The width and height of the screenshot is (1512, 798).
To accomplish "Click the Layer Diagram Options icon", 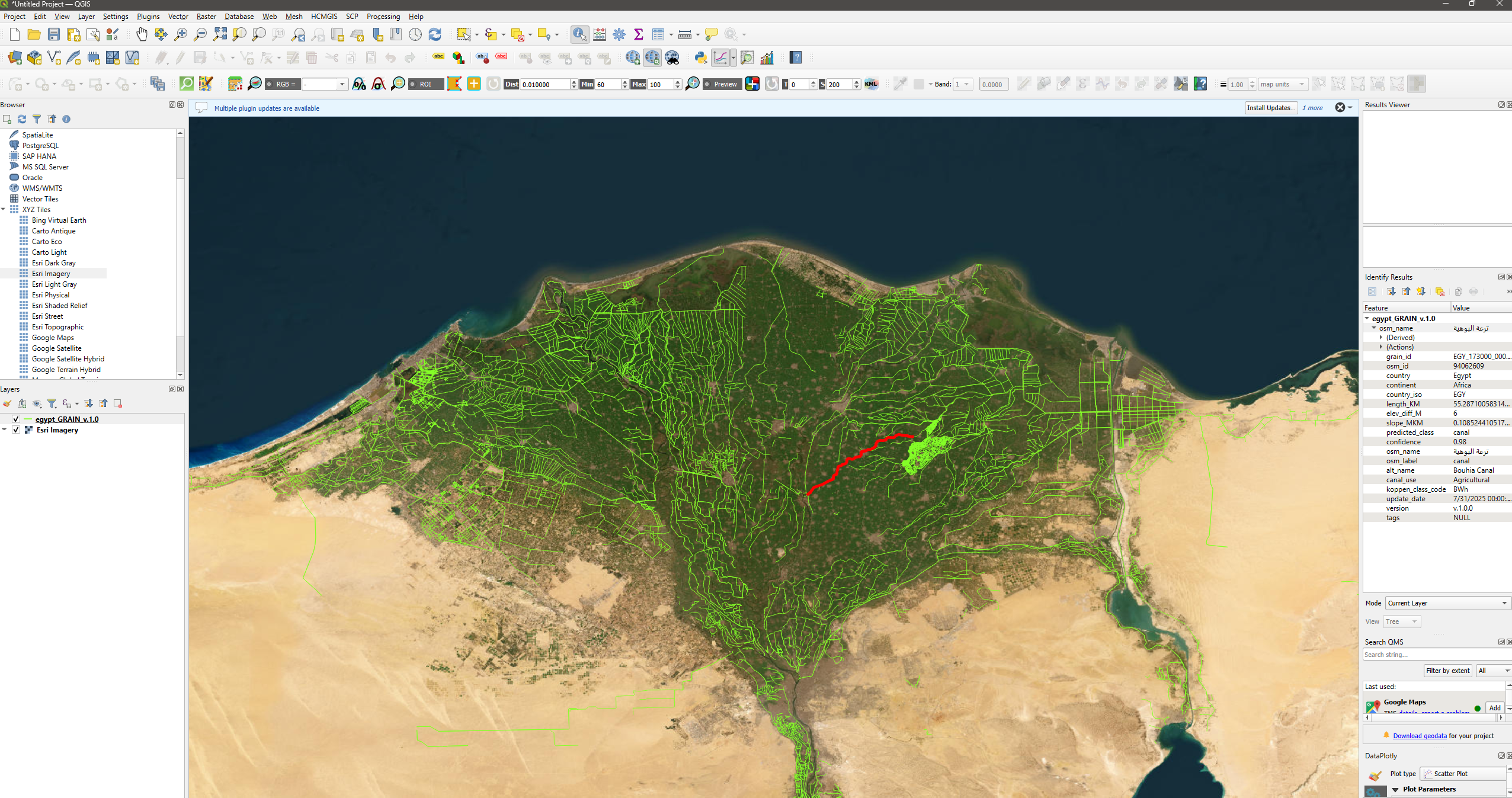I will click(x=458, y=57).
